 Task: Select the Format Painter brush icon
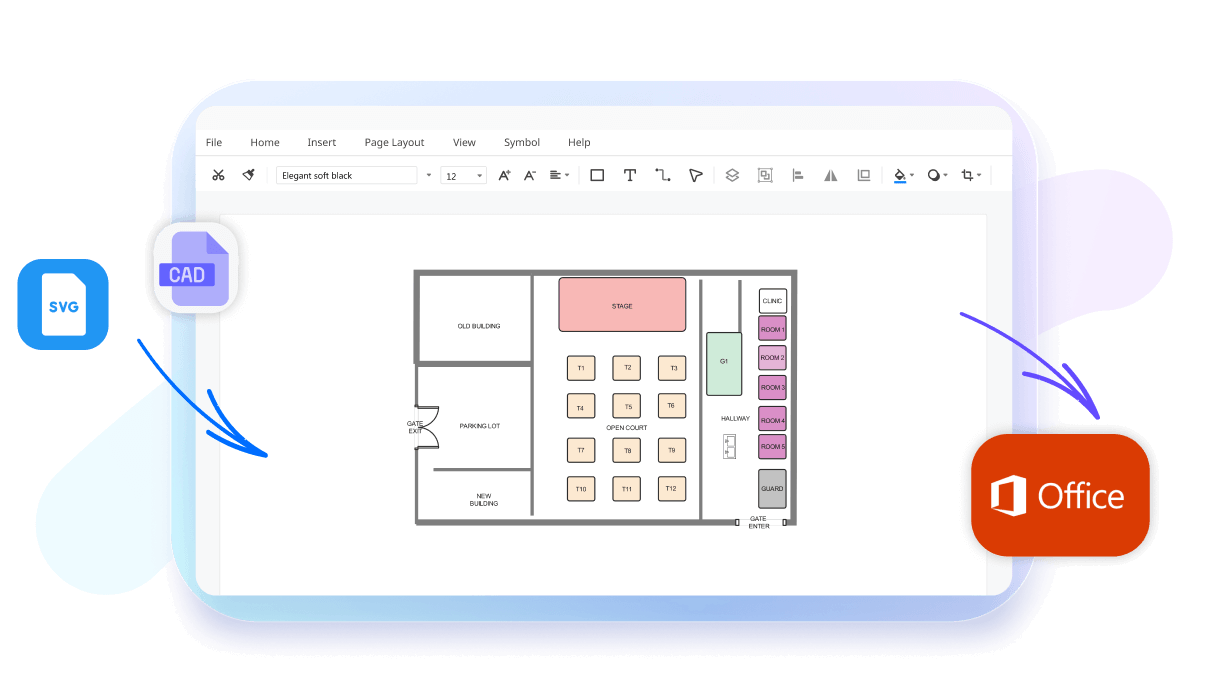[x=248, y=175]
